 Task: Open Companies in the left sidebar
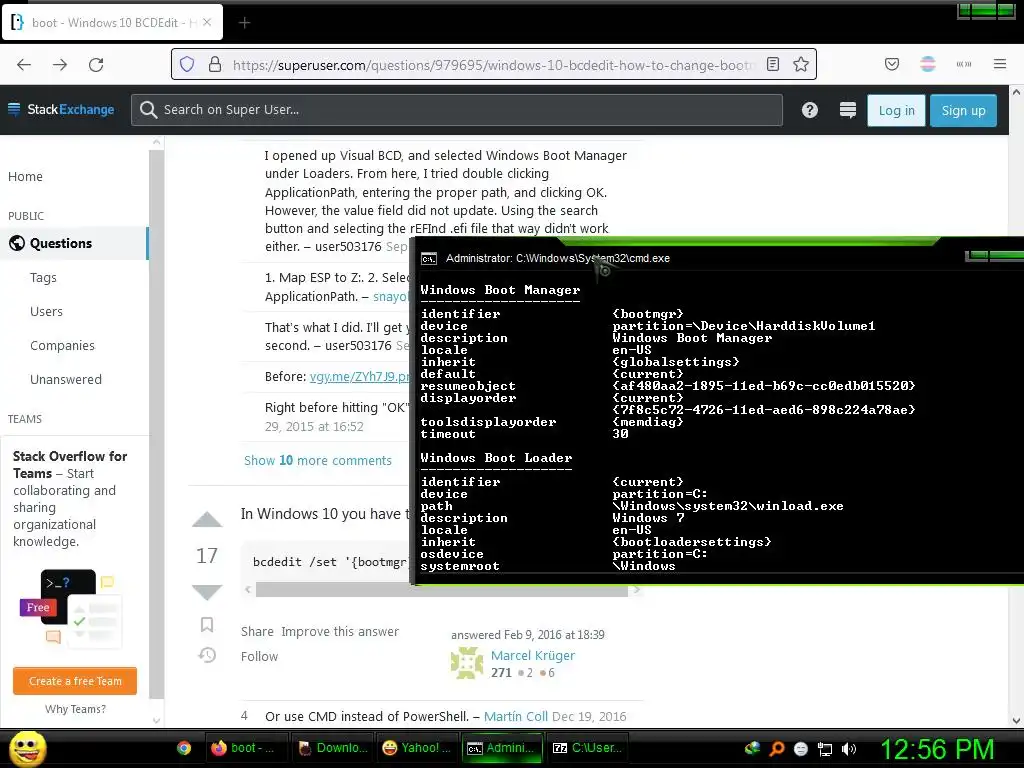click(62, 345)
